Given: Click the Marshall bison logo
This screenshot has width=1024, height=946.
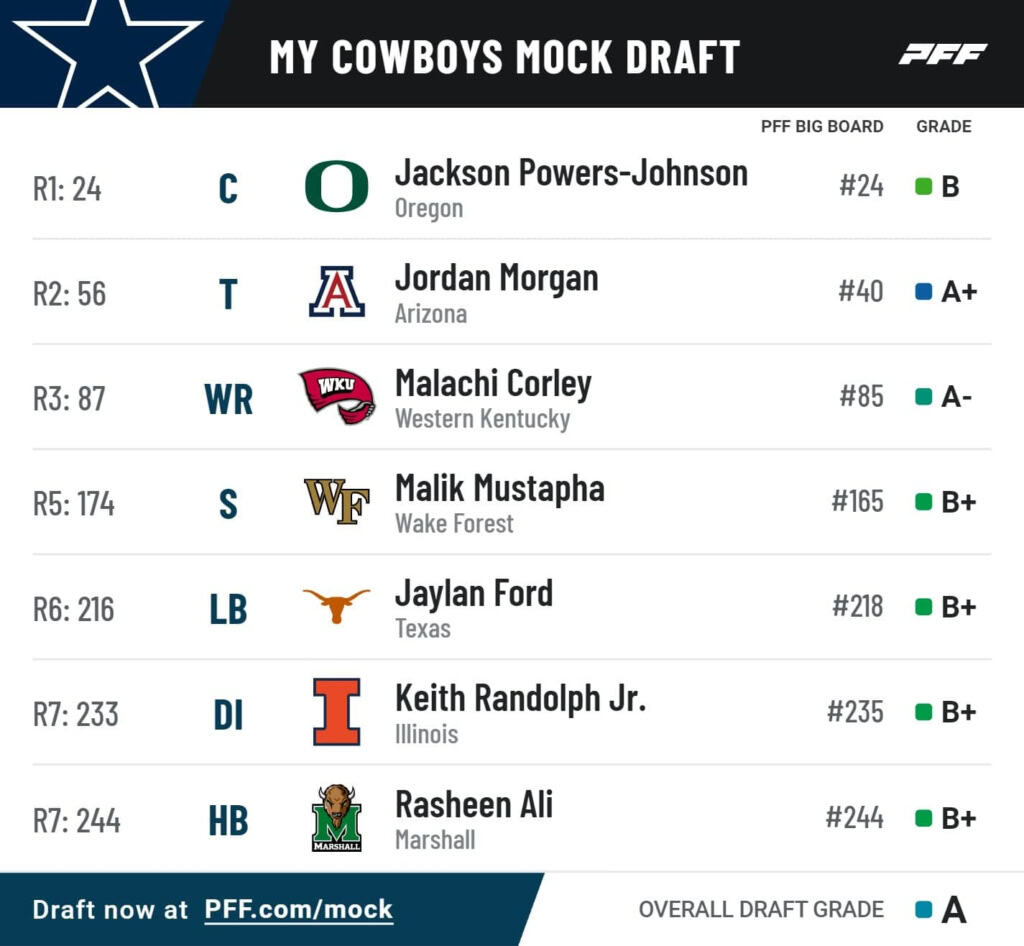Looking at the screenshot, I should coord(336,817).
